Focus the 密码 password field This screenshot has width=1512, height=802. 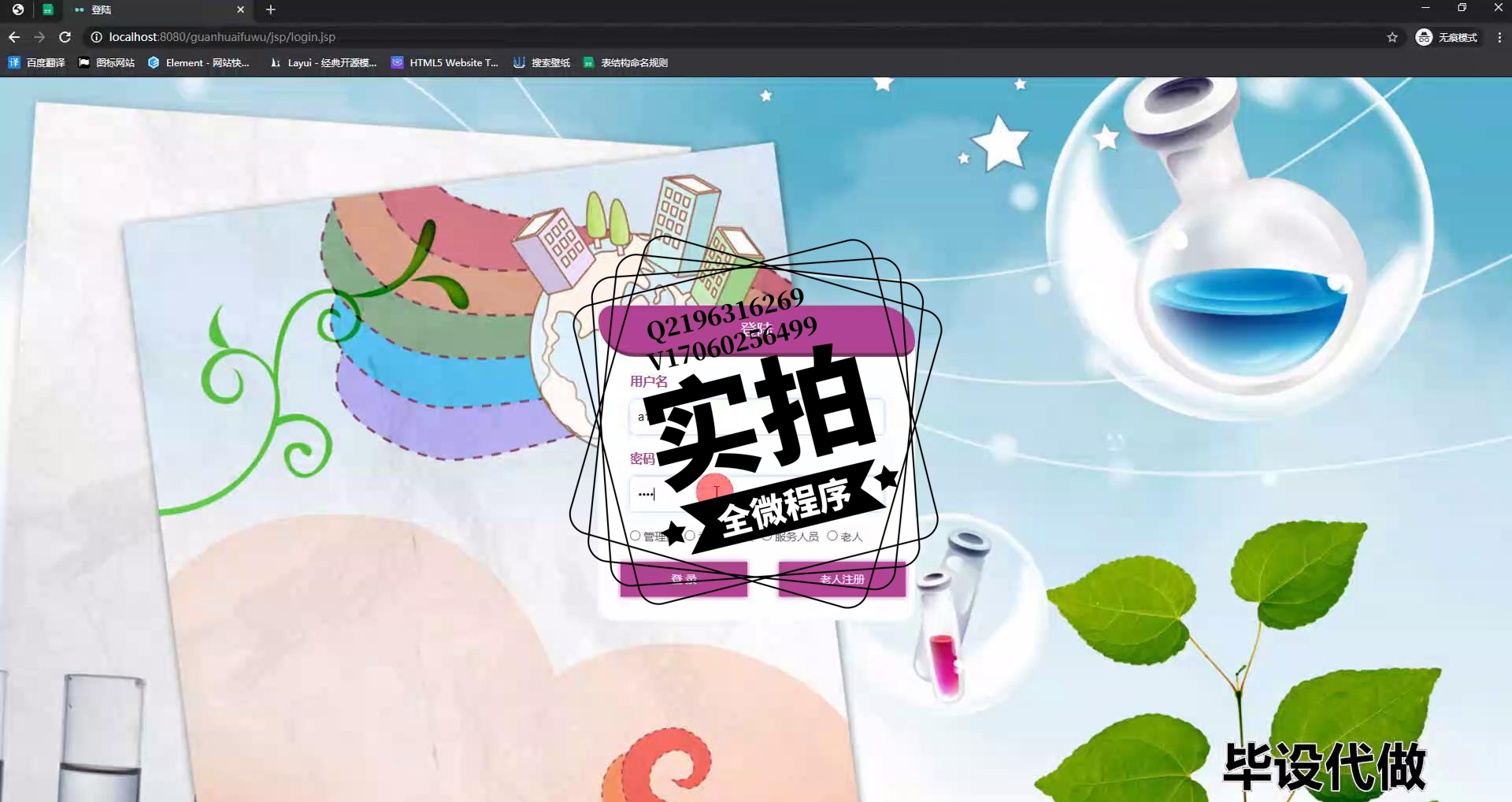(756, 494)
